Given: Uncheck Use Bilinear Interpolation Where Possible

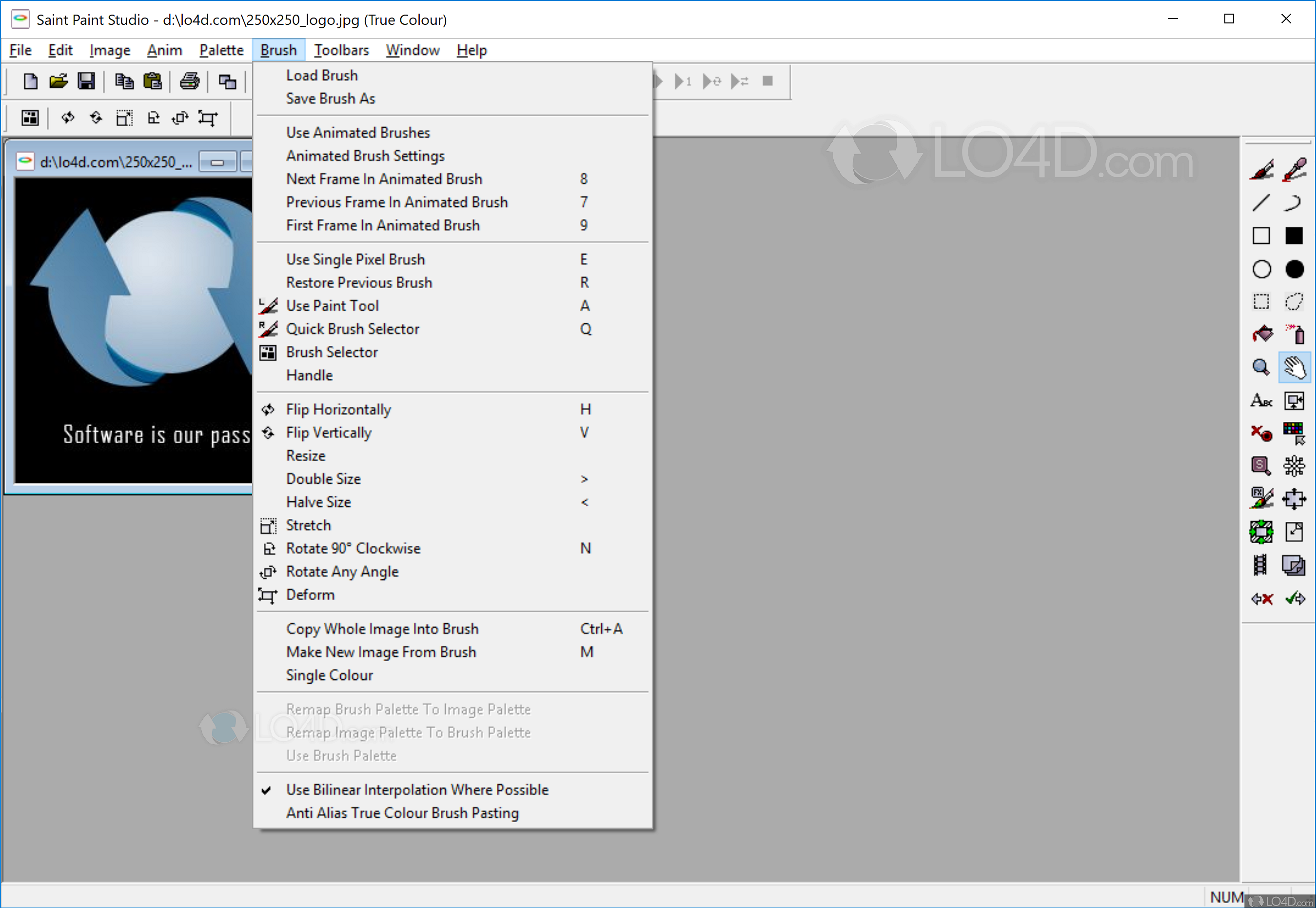Looking at the screenshot, I should pyautogui.click(x=417, y=789).
